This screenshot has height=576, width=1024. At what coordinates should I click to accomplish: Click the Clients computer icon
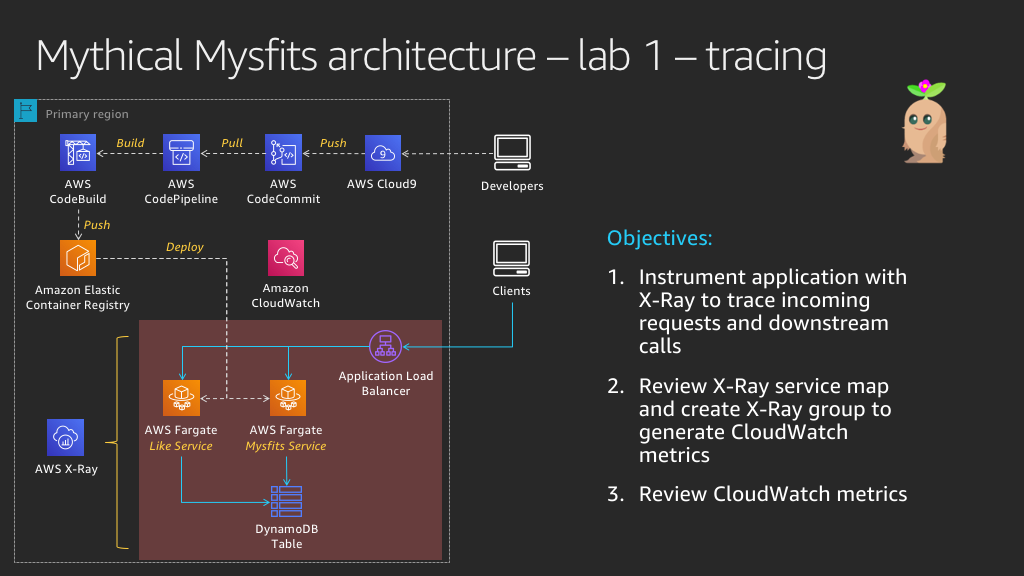(x=511, y=259)
